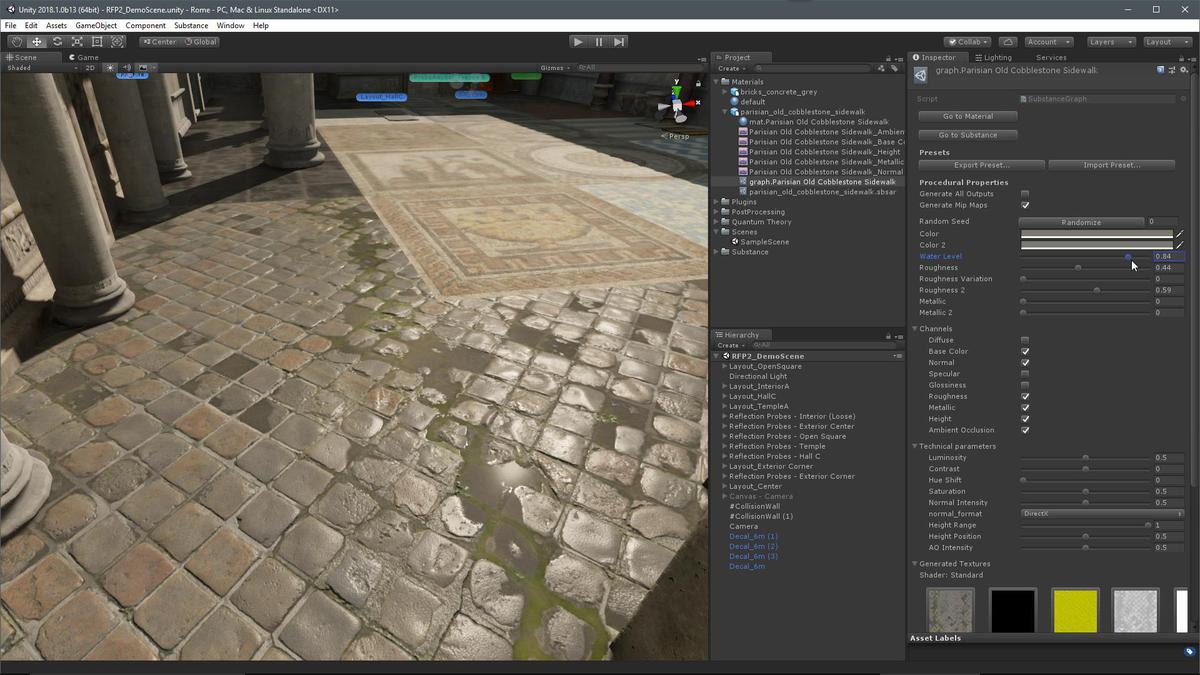Click the Randomize seed button
Screen dimensions: 1200x675
coord(1081,222)
